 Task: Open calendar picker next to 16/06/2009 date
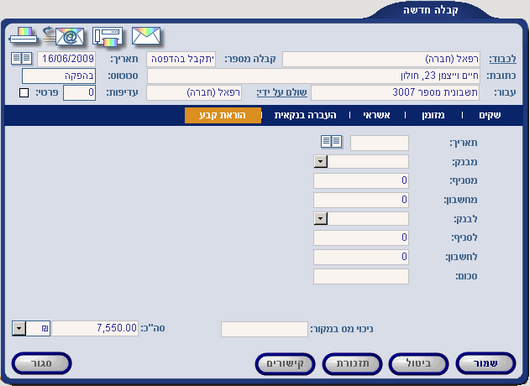21,58
